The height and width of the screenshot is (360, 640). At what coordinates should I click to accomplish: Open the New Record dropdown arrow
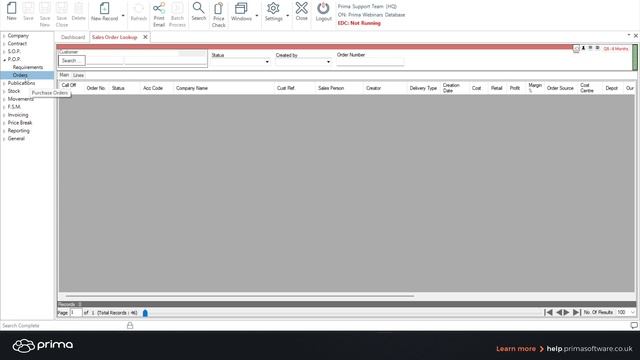(123, 16)
